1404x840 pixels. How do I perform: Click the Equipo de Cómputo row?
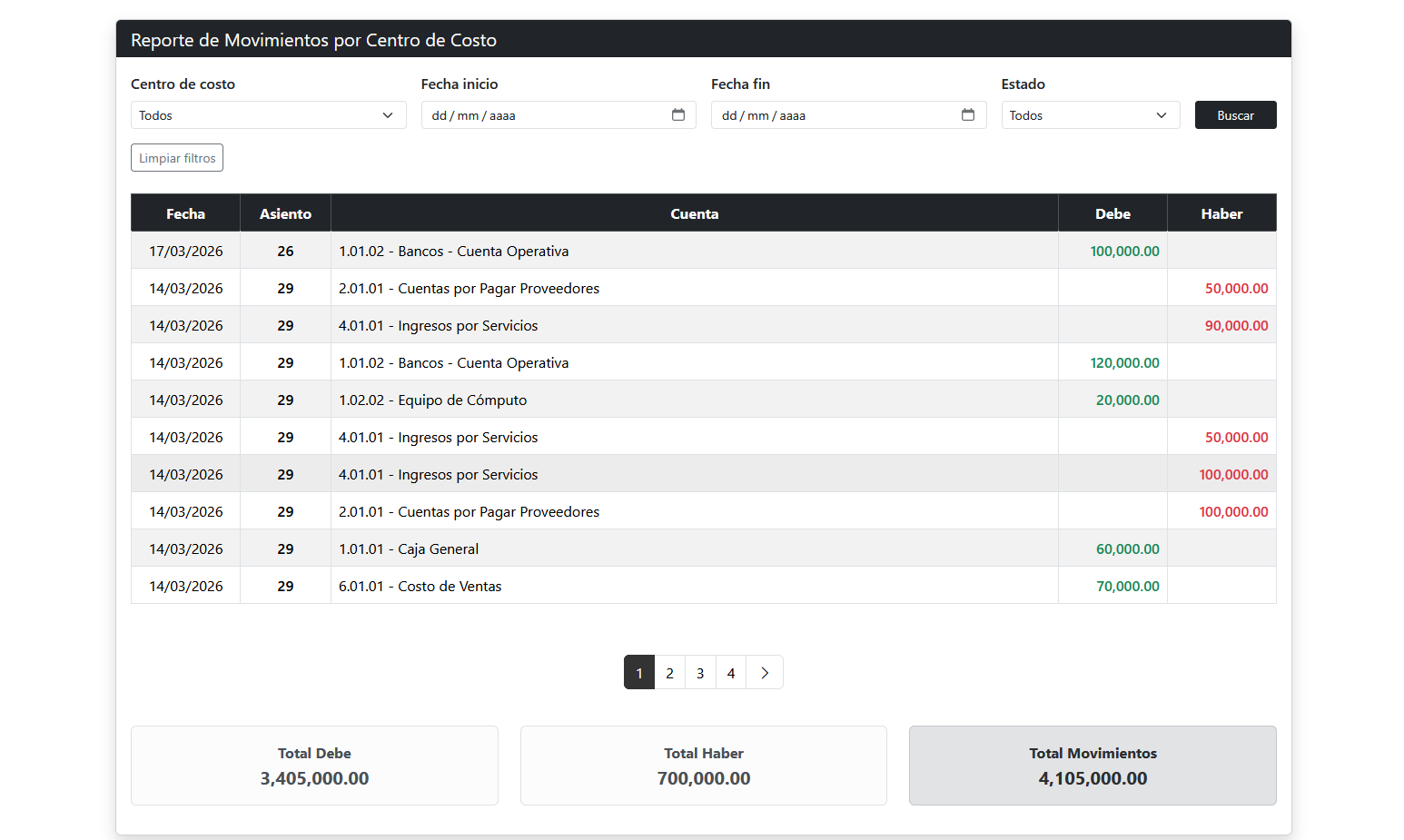[x=694, y=400]
